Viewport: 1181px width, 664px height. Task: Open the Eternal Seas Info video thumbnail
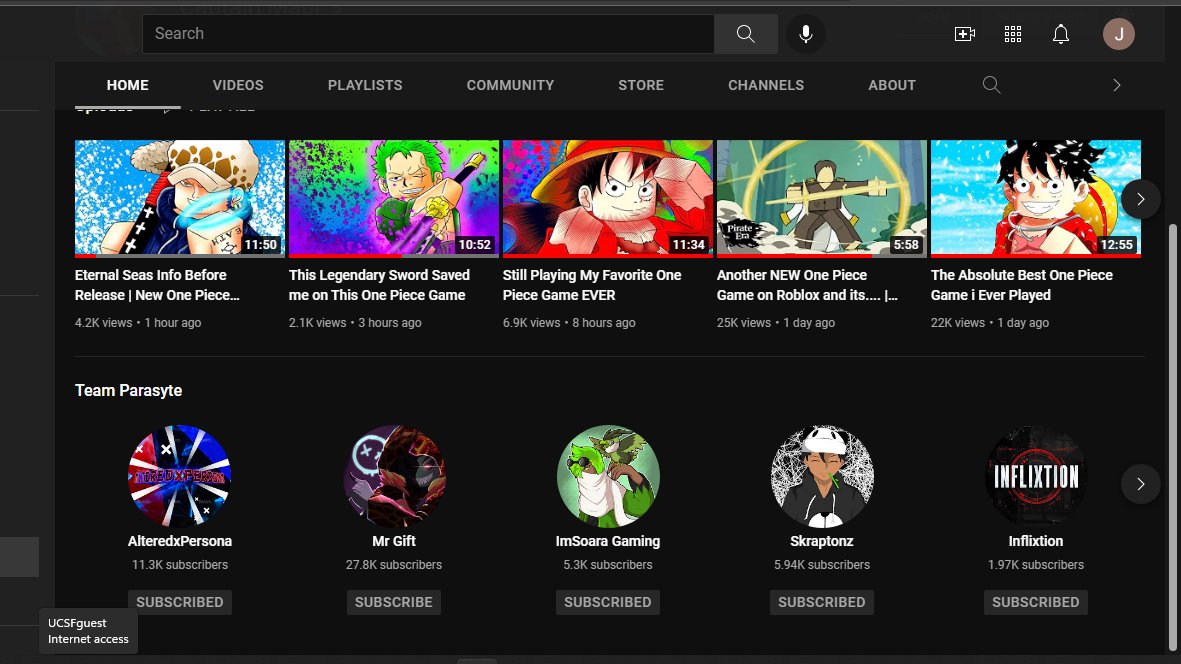pyautogui.click(x=180, y=198)
